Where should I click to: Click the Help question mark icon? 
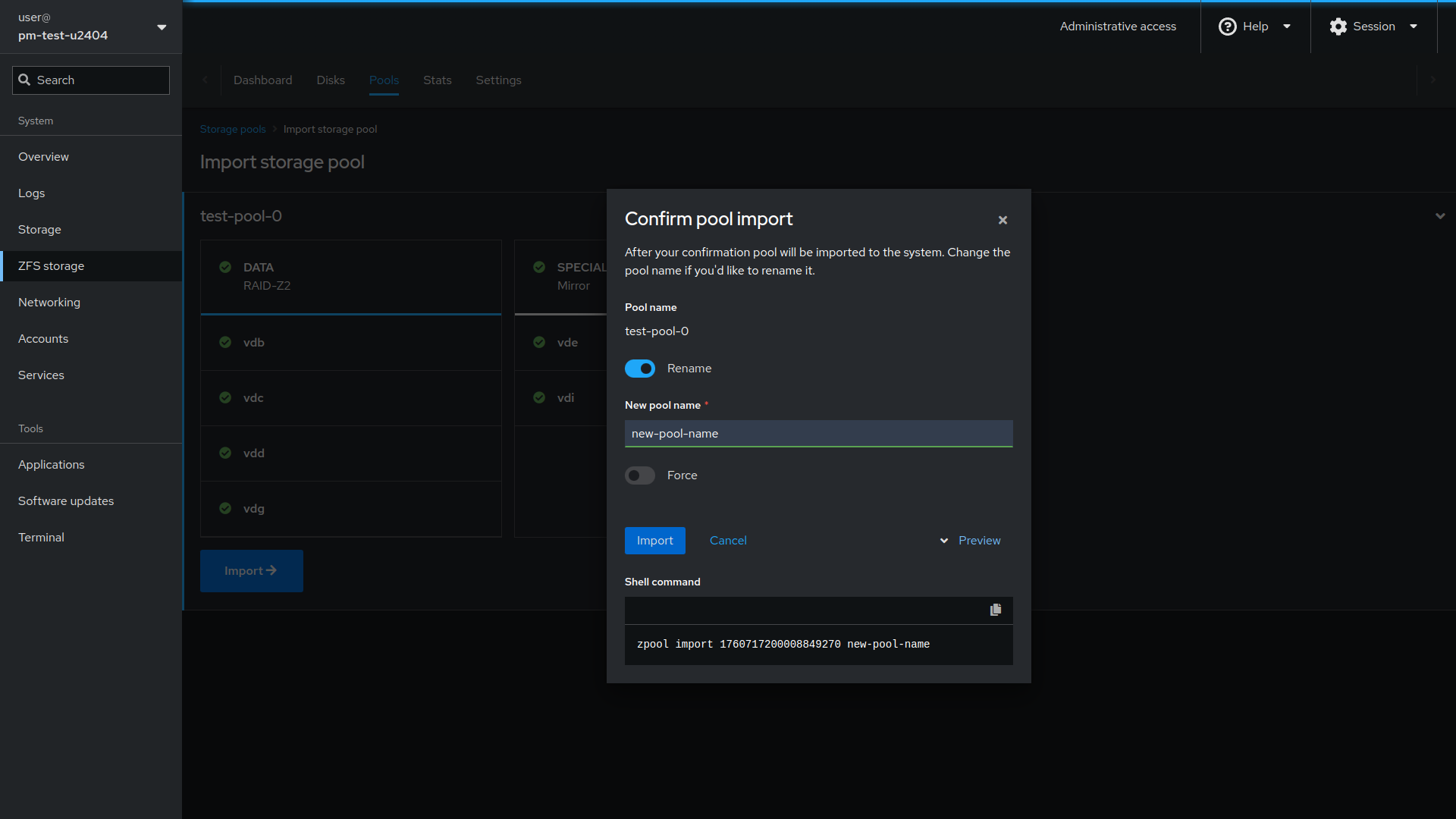click(x=1227, y=27)
